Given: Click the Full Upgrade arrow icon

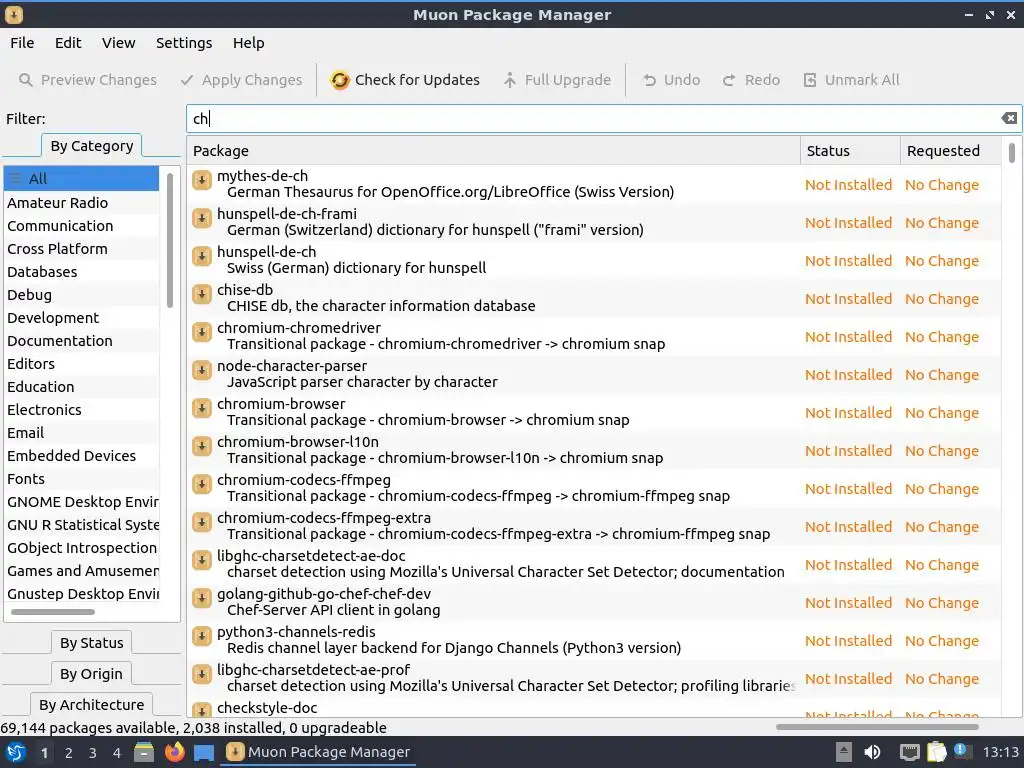Looking at the screenshot, I should coord(509,80).
